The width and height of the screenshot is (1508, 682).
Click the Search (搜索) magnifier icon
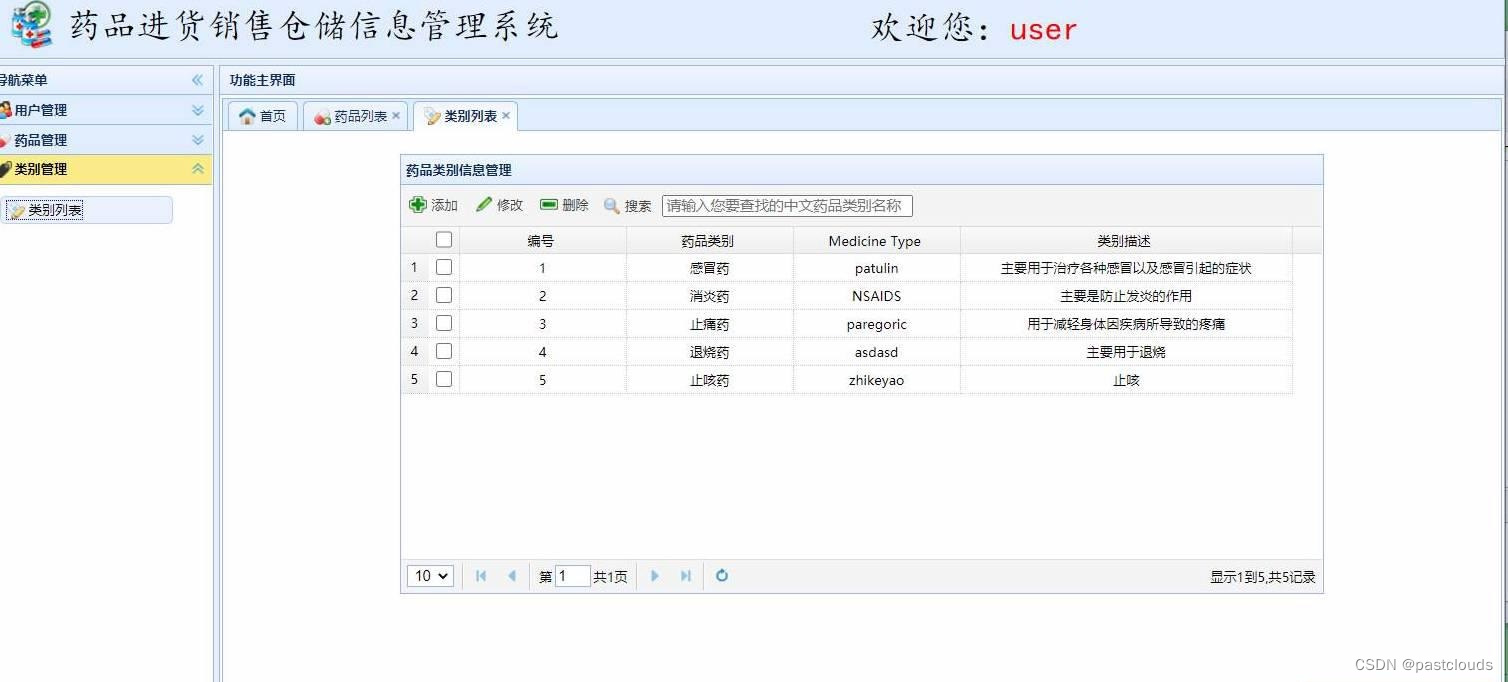[612, 205]
